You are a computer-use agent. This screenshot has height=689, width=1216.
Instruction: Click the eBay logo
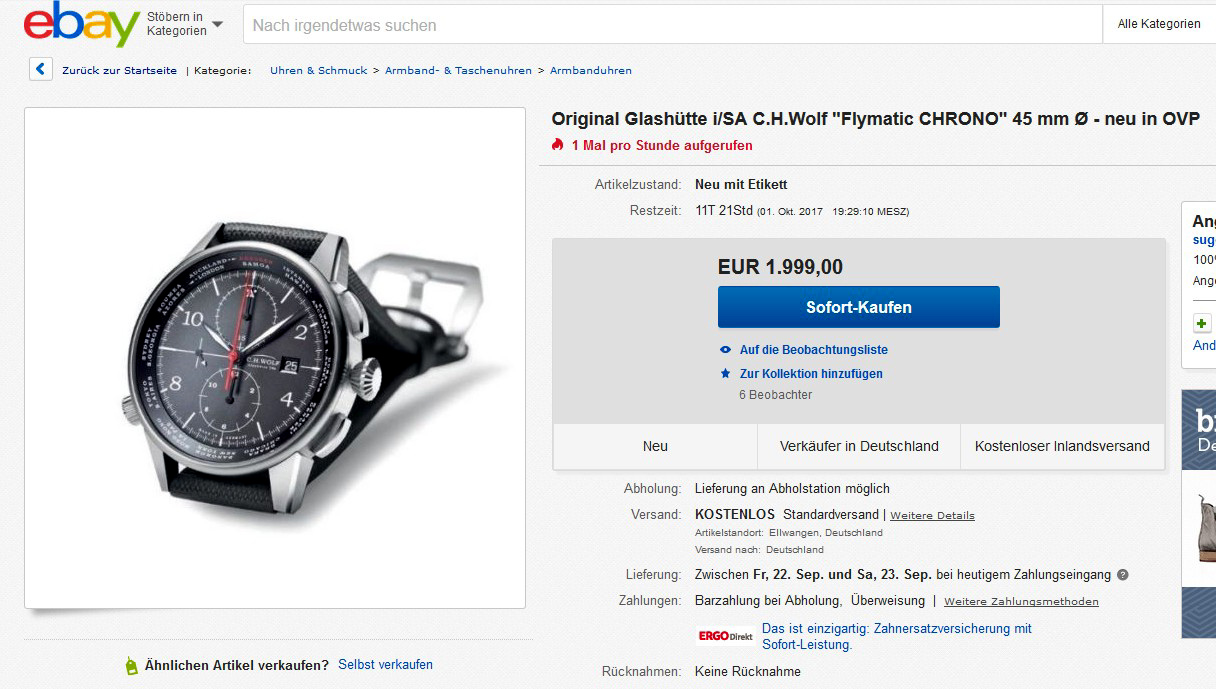point(81,24)
